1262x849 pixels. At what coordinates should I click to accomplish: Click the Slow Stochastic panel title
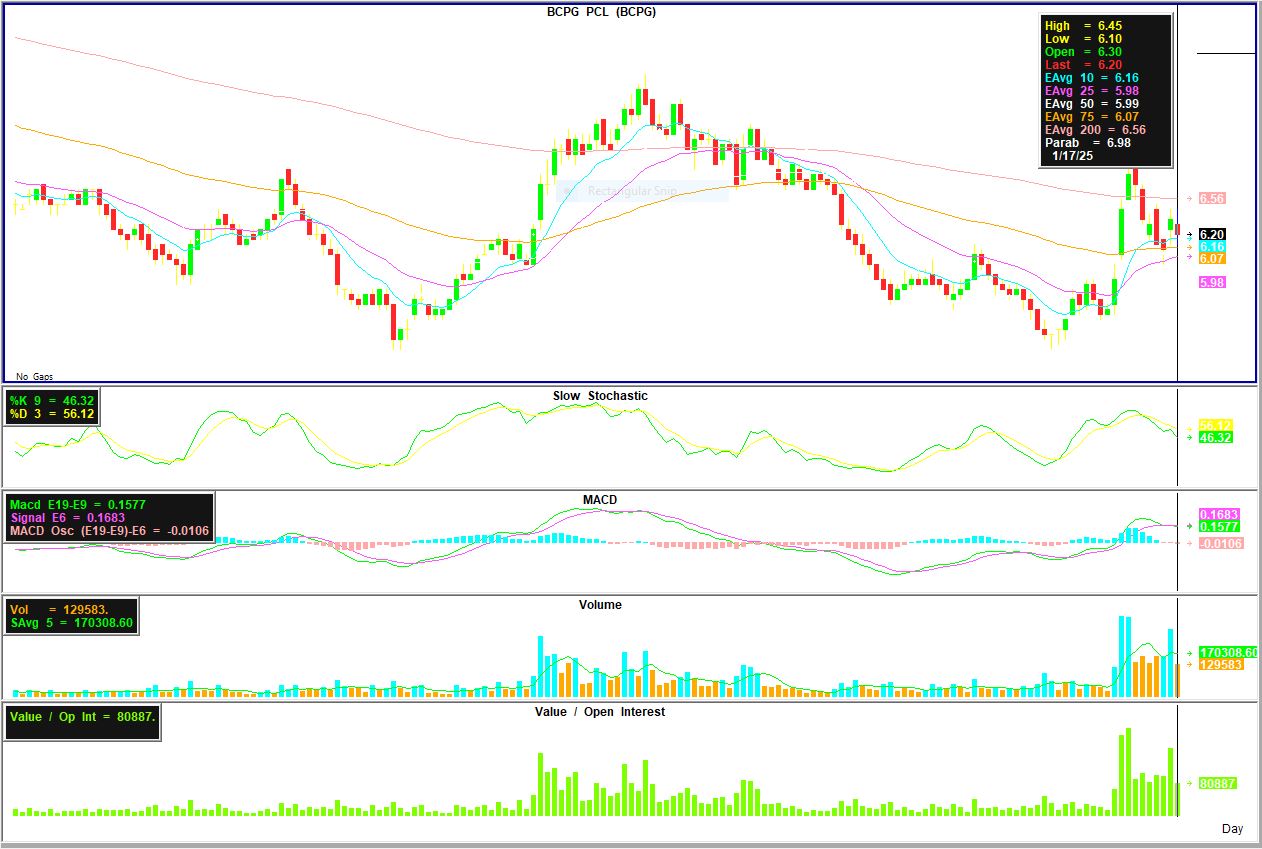click(600, 396)
